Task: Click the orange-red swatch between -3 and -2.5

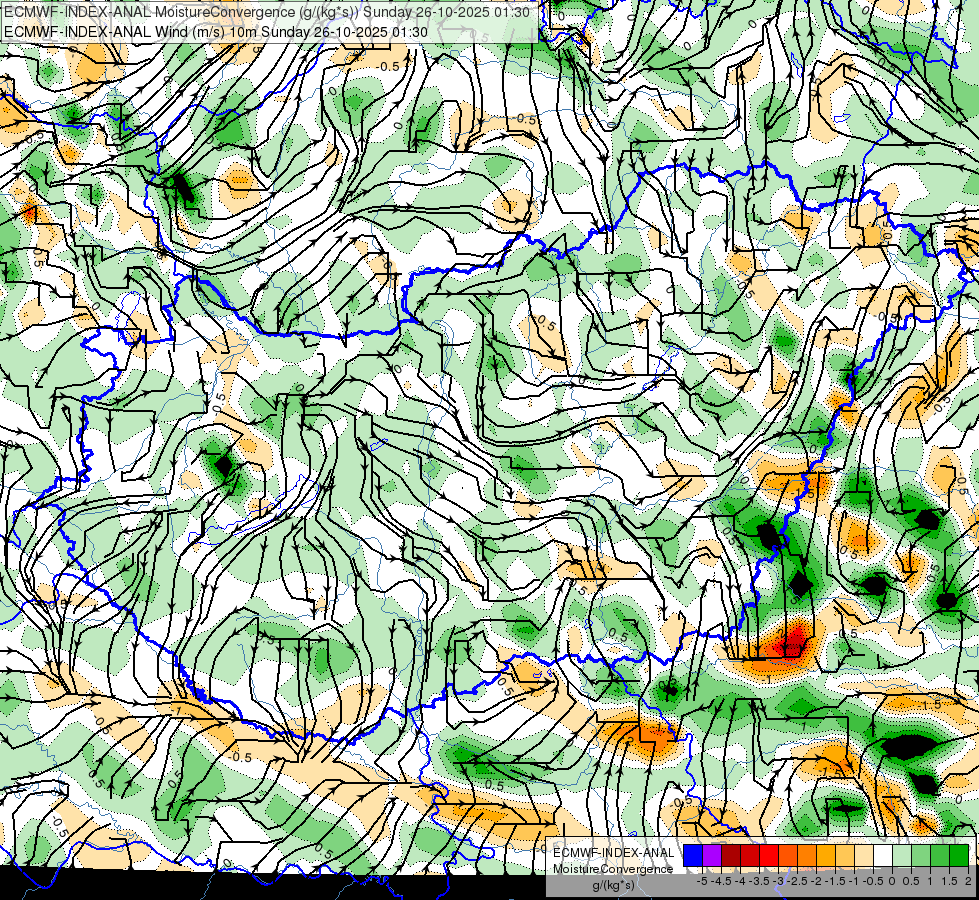Action: (x=788, y=856)
